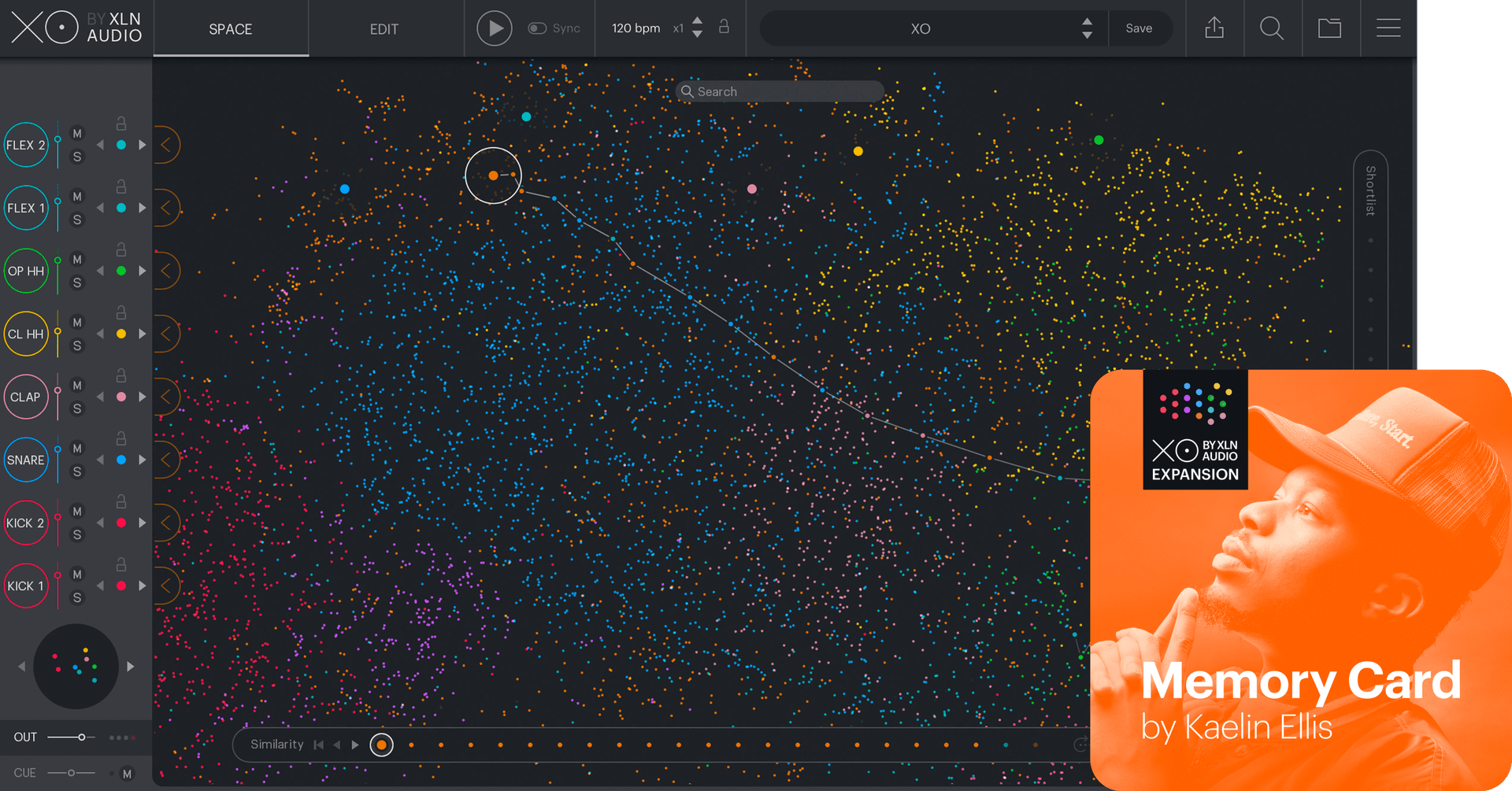Click the Save preset button
Screen dimensions: 1512x791
(x=1139, y=28)
